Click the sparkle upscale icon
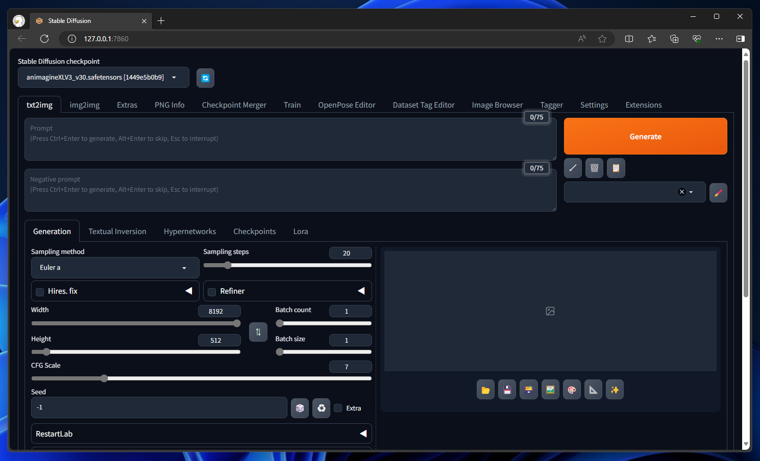The height and width of the screenshot is (461, 760). [615, 390]
